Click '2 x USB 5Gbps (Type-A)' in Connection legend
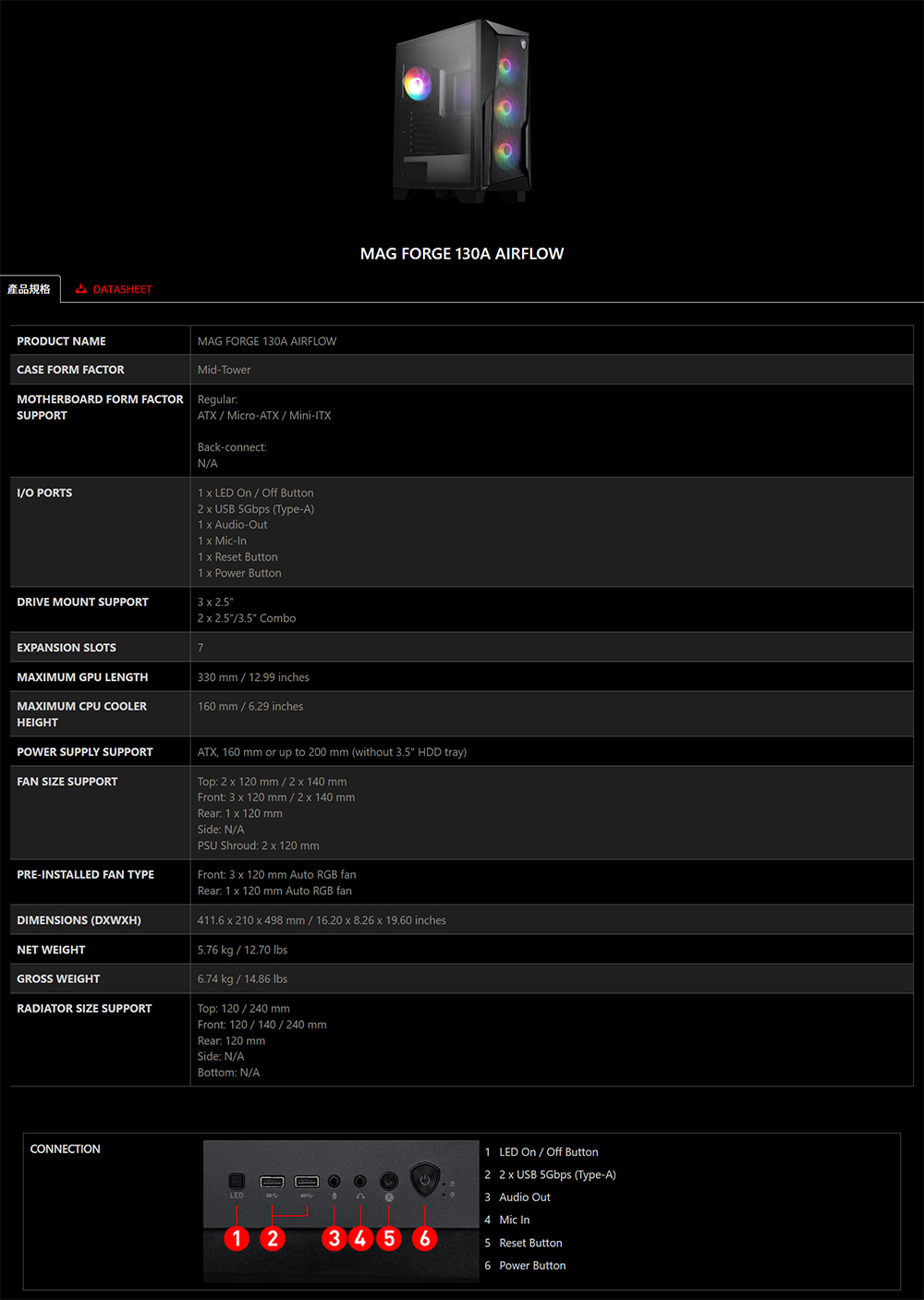This screenshot has width=924, height=1300. click(x=557, y=1174)
